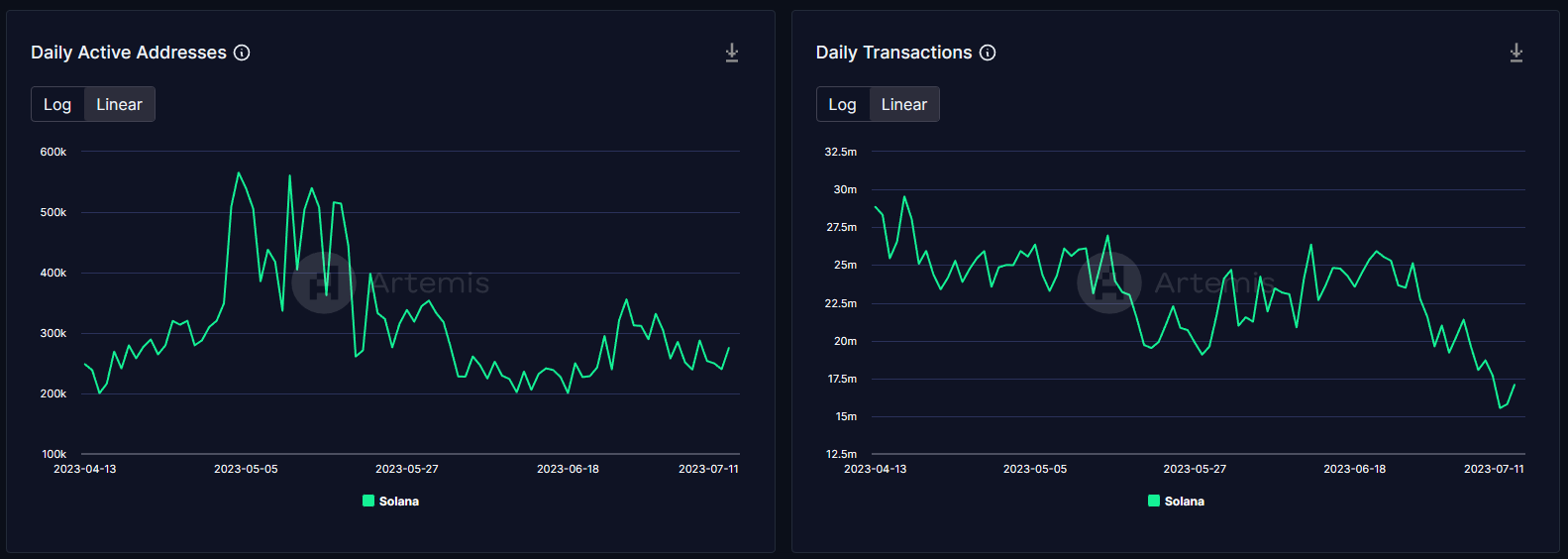This screenshot has width=1568, height=559.
Task: Switch Daily Active Addresses chart to Log scale
Action: pyautogui.click(x=57, y=104)
